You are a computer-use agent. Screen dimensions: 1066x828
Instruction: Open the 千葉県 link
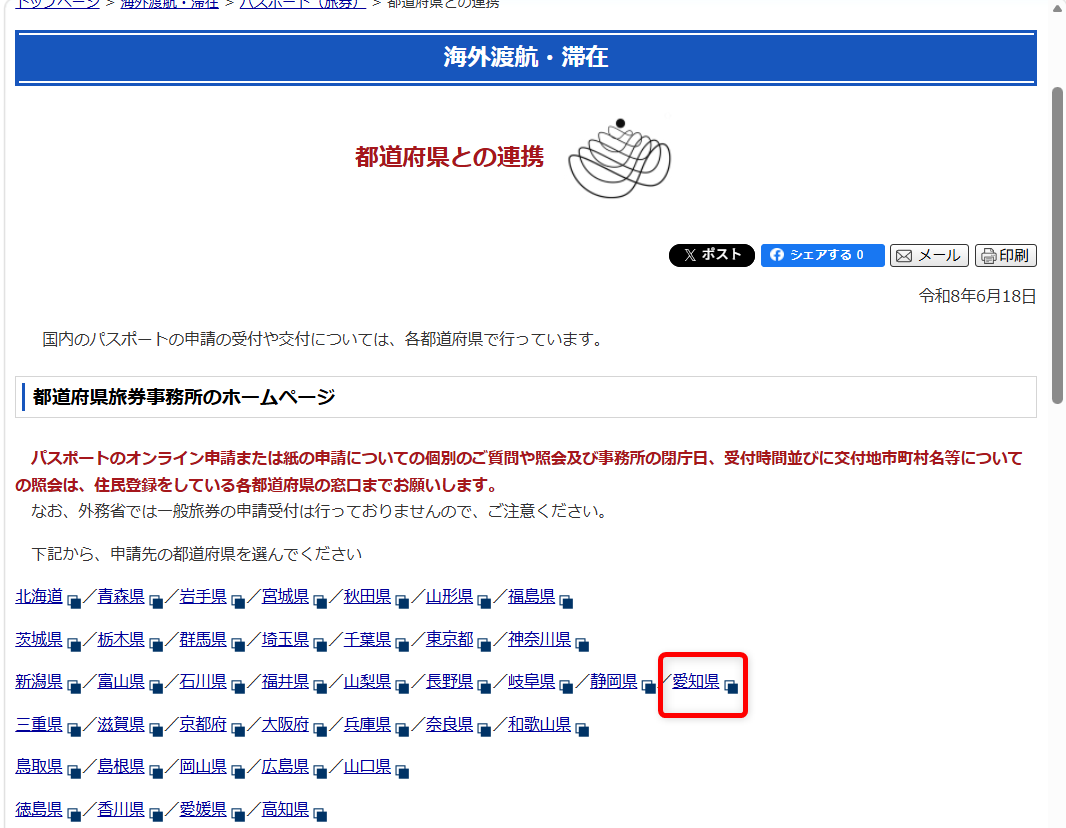[368, 639]
